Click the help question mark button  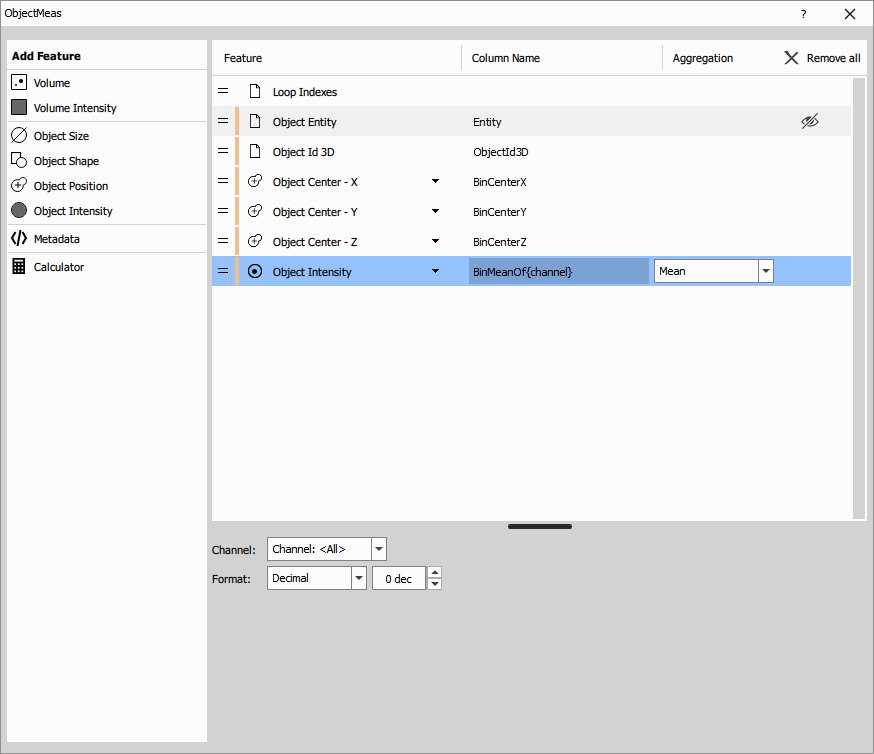pyautogui.click(x=803, y=14)
